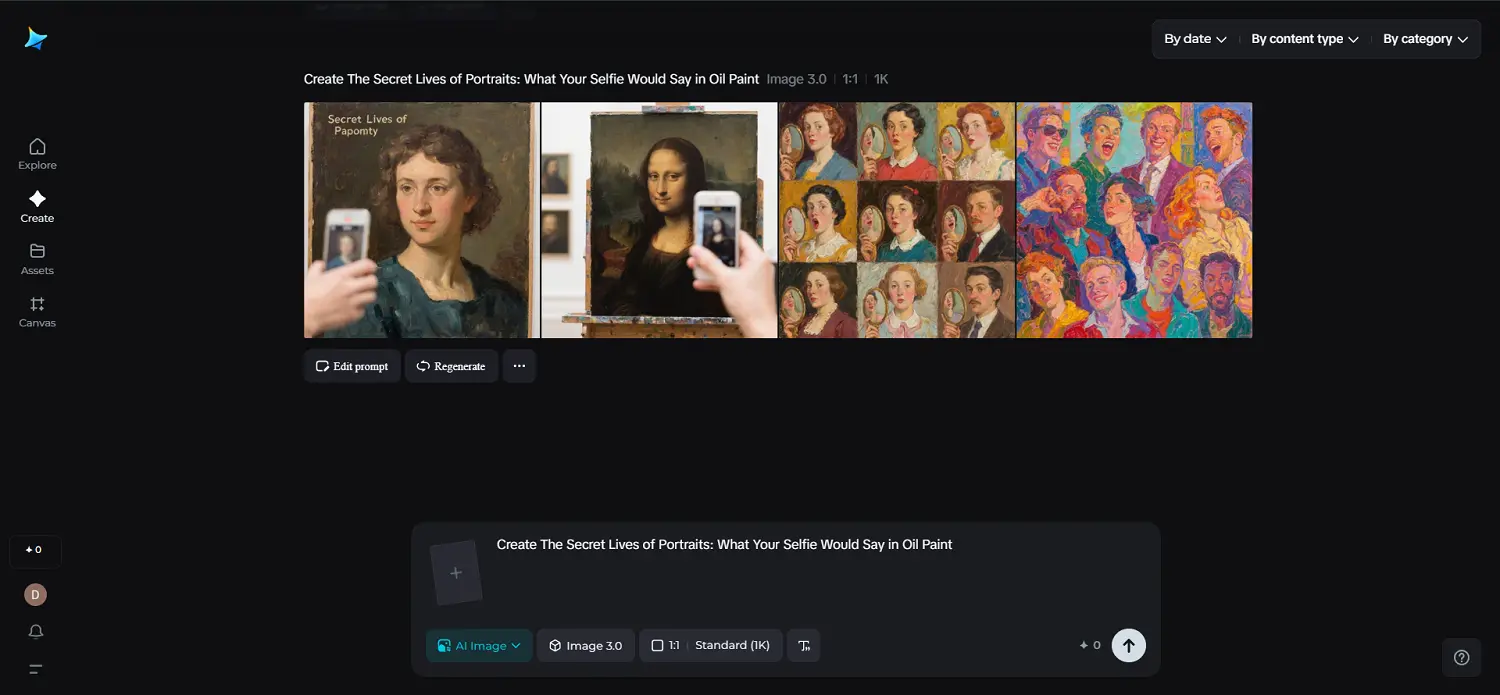Expand the By date filter
Viewport: 1500px width, 695px height.
click(1195, 39)
